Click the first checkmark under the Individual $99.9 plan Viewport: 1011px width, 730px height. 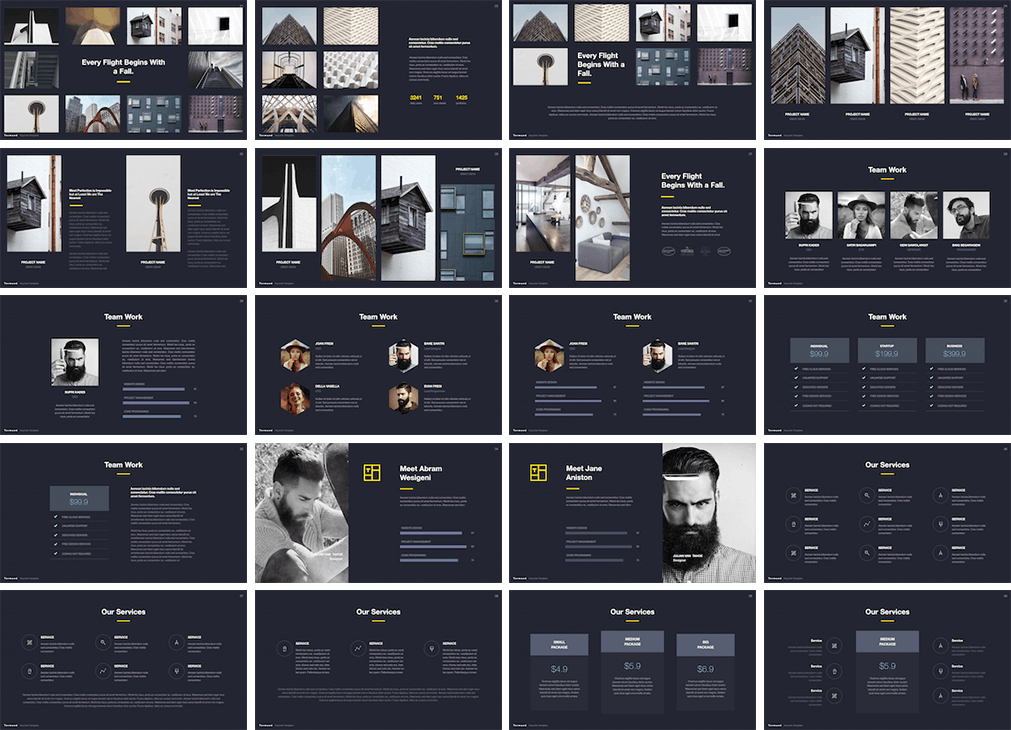(797, 370)
